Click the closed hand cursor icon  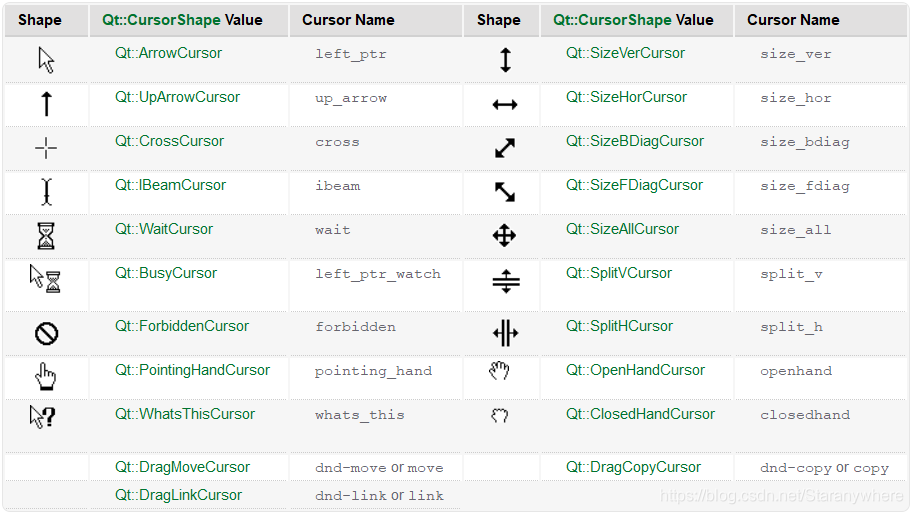click(500, 415)
